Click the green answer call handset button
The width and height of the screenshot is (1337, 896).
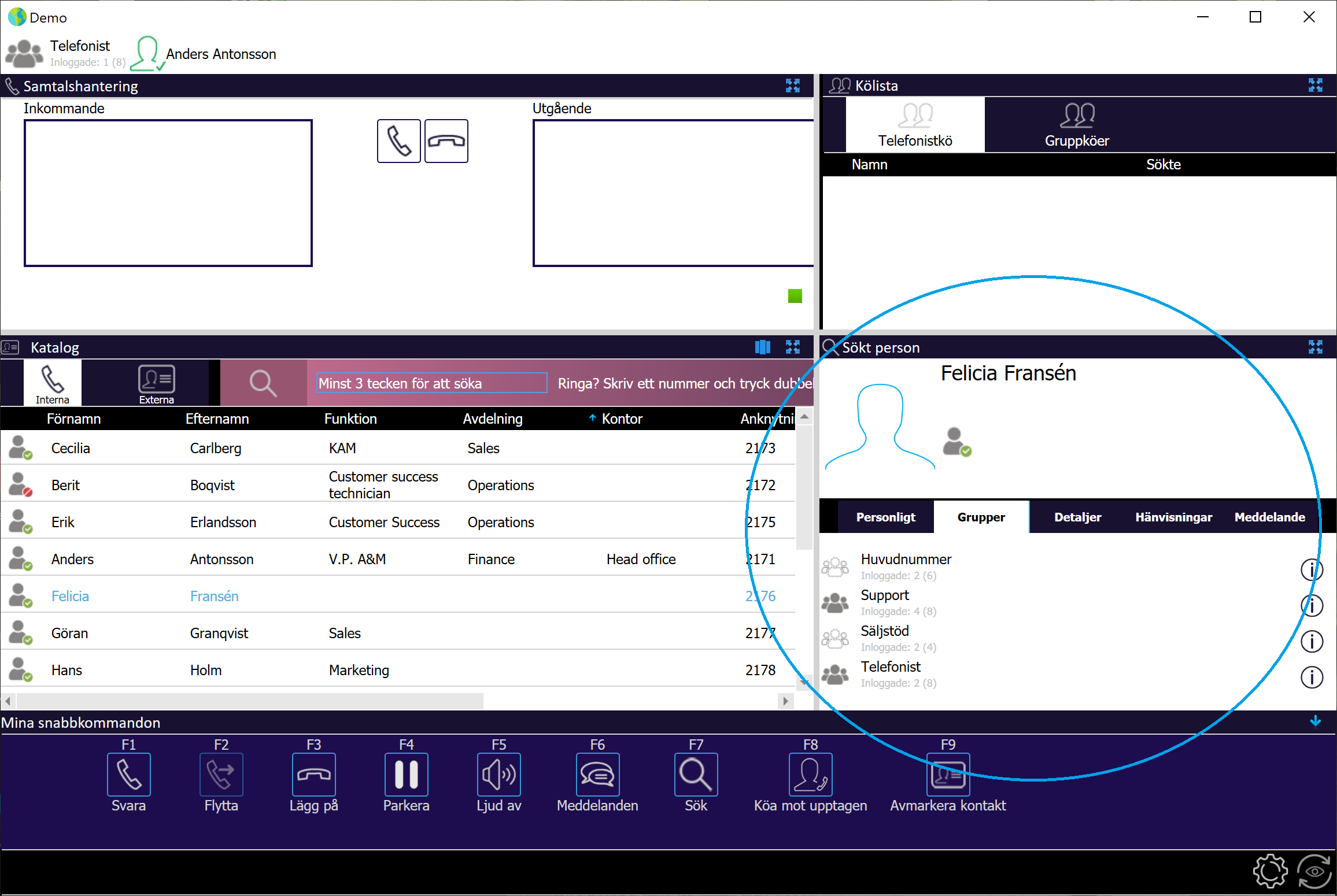tap(398, 141)
